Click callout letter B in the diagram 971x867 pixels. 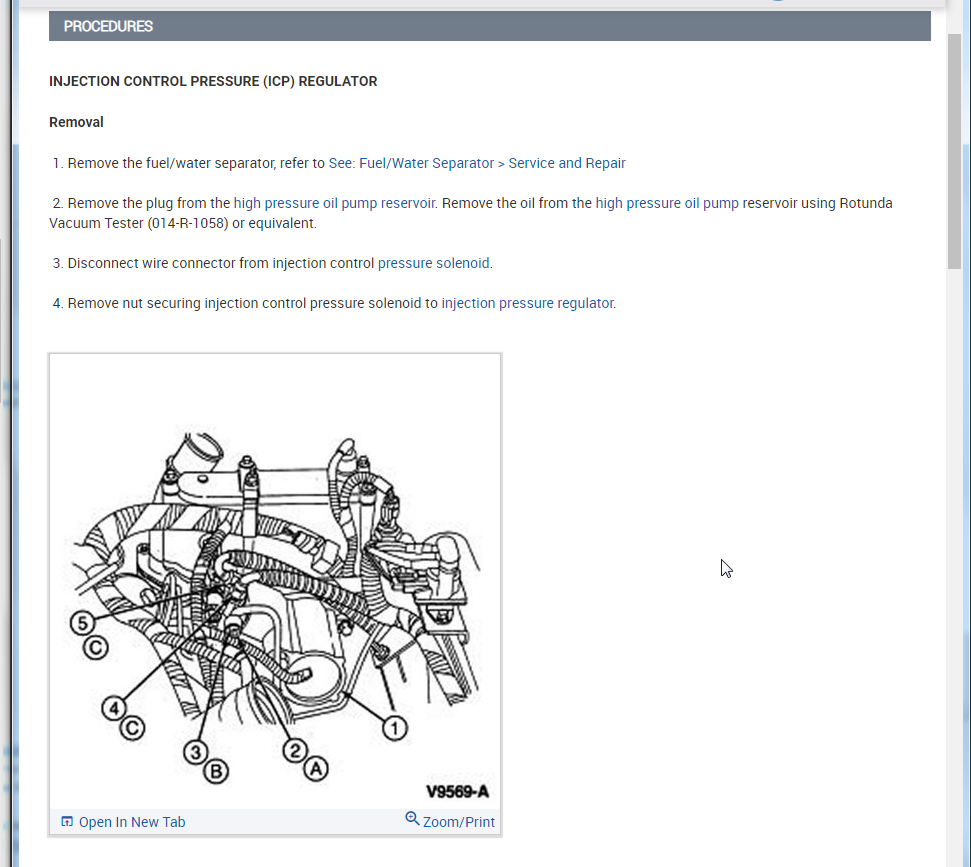(216, 772)
